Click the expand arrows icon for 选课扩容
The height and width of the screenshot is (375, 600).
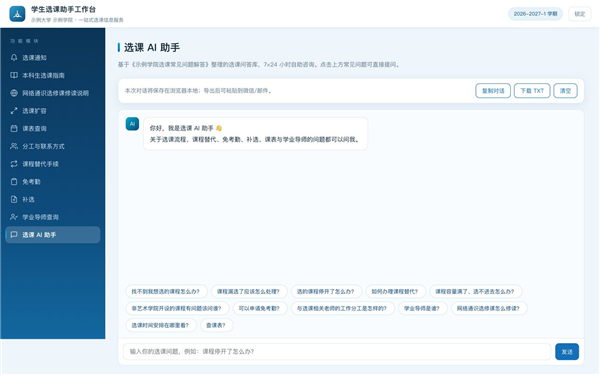click(14, 111)
